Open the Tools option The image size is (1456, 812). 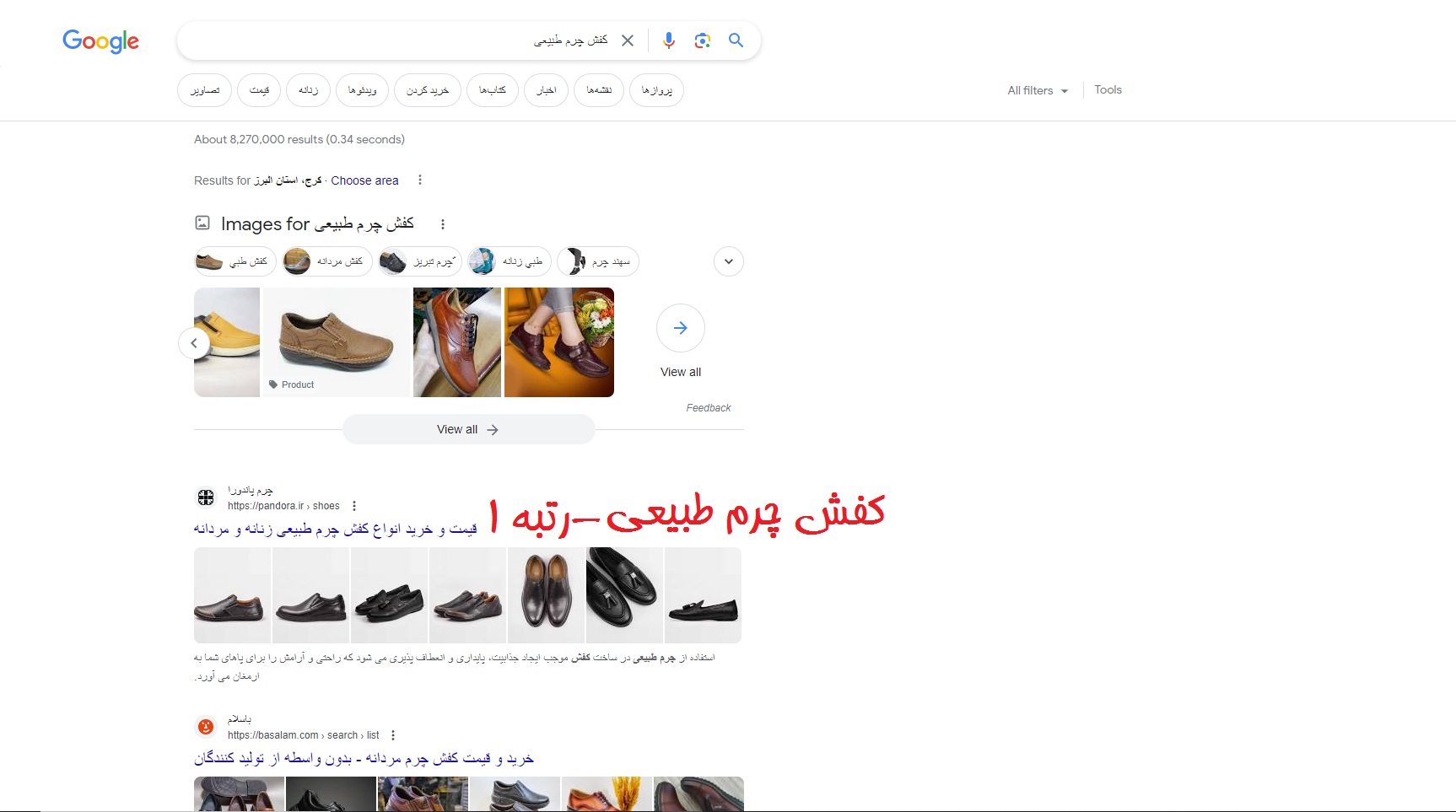(1108, 90)
